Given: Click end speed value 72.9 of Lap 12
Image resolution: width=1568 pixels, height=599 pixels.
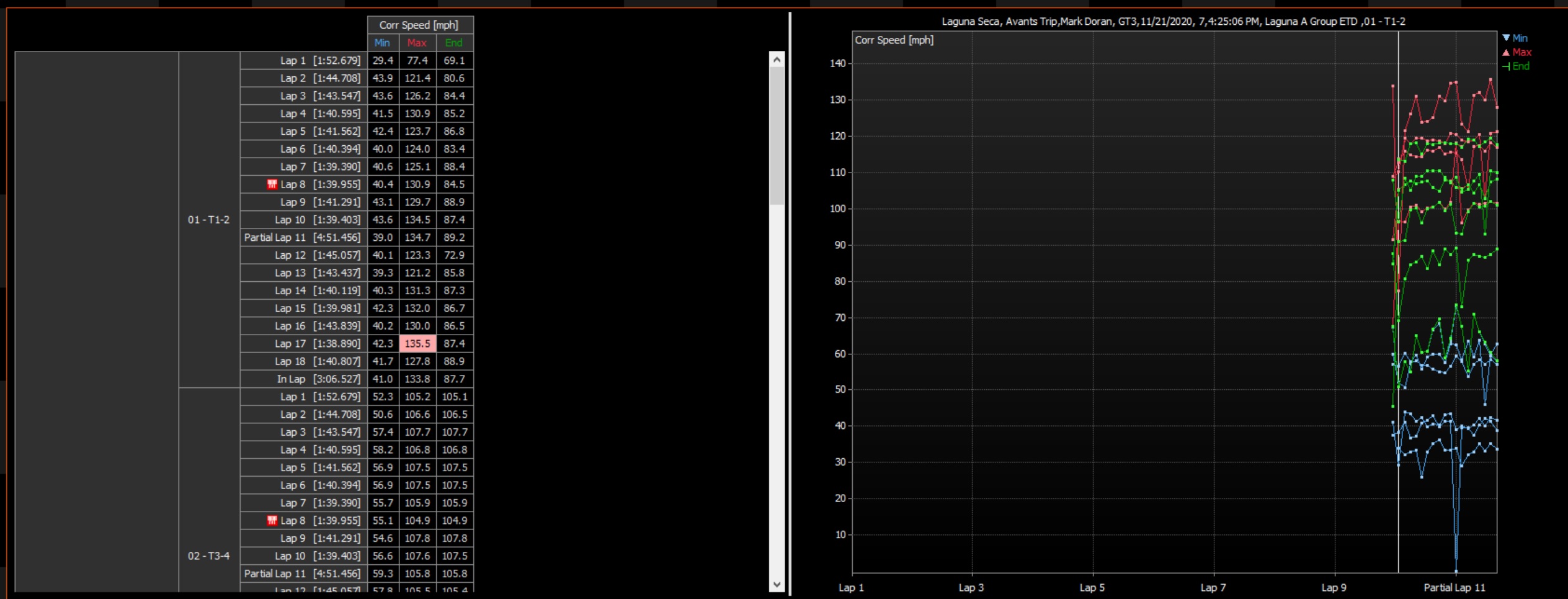Looking at the screenshot, I should (455, 255).
